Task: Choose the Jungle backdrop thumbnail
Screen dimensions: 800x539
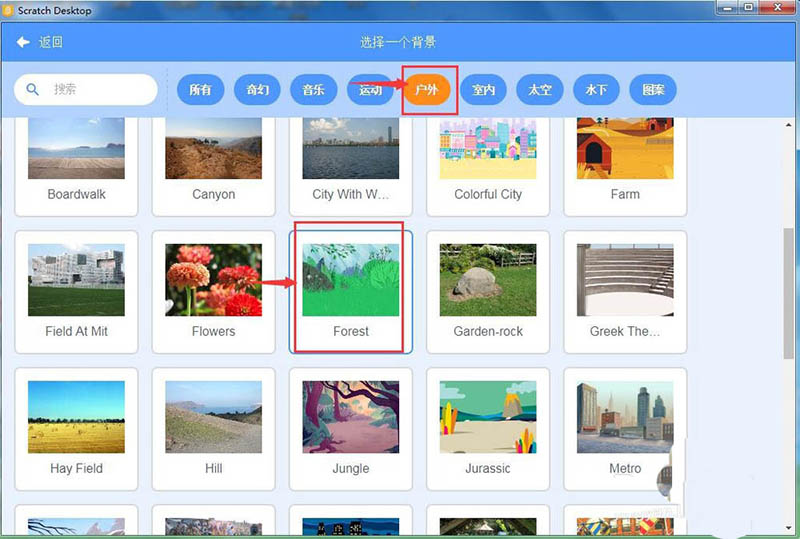Action: click(x=351, y=417)
